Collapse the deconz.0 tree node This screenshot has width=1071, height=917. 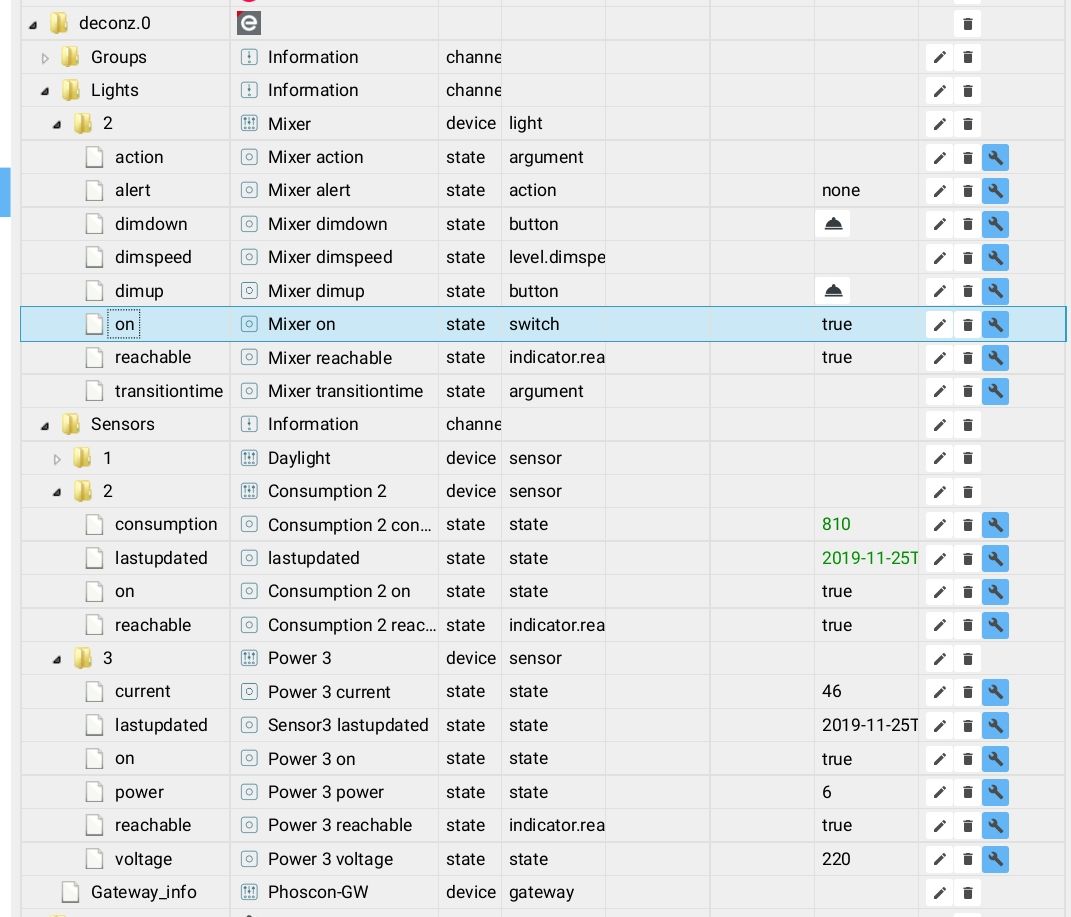point(33,25)
